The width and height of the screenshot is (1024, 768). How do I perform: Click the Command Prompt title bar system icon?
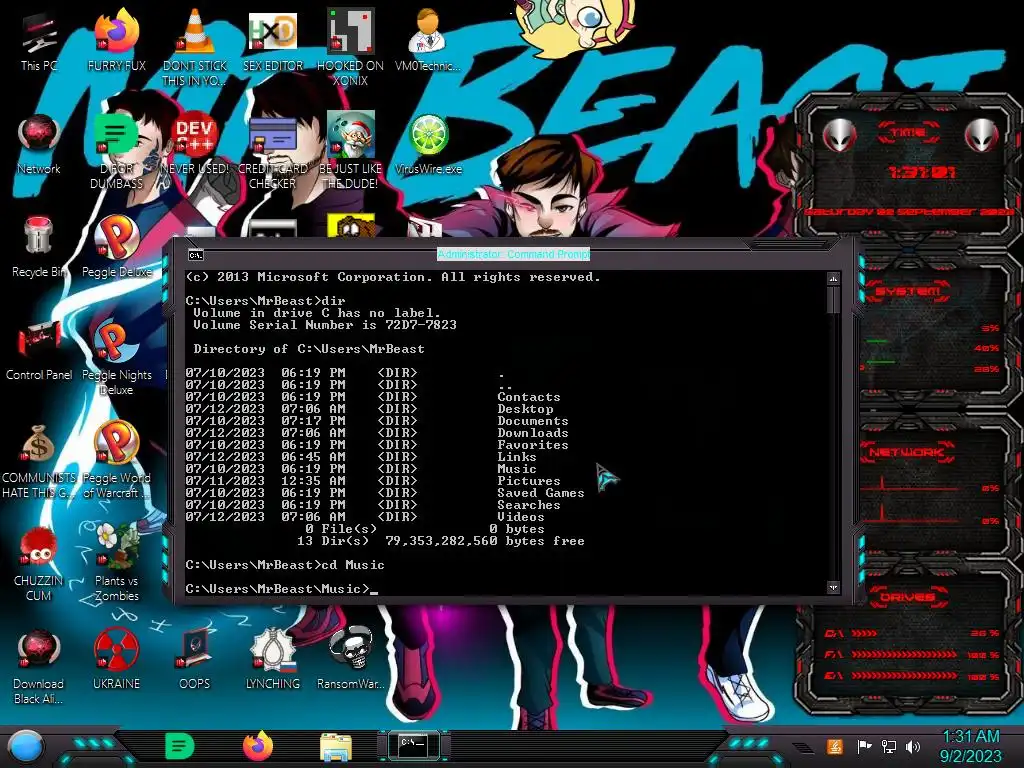pyautogui.click(x=196, y=255)
